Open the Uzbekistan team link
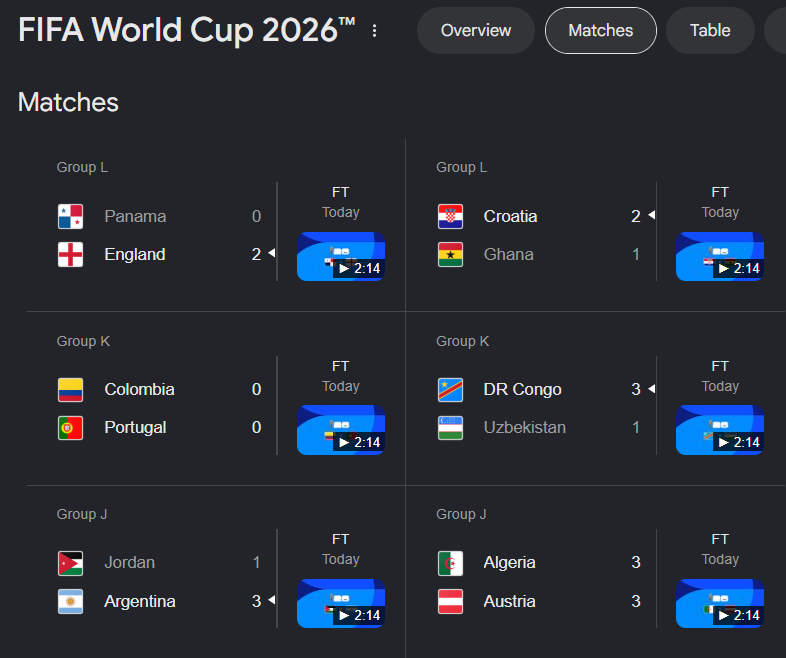Viewport: 786px width, 658px height. point(524,427)
